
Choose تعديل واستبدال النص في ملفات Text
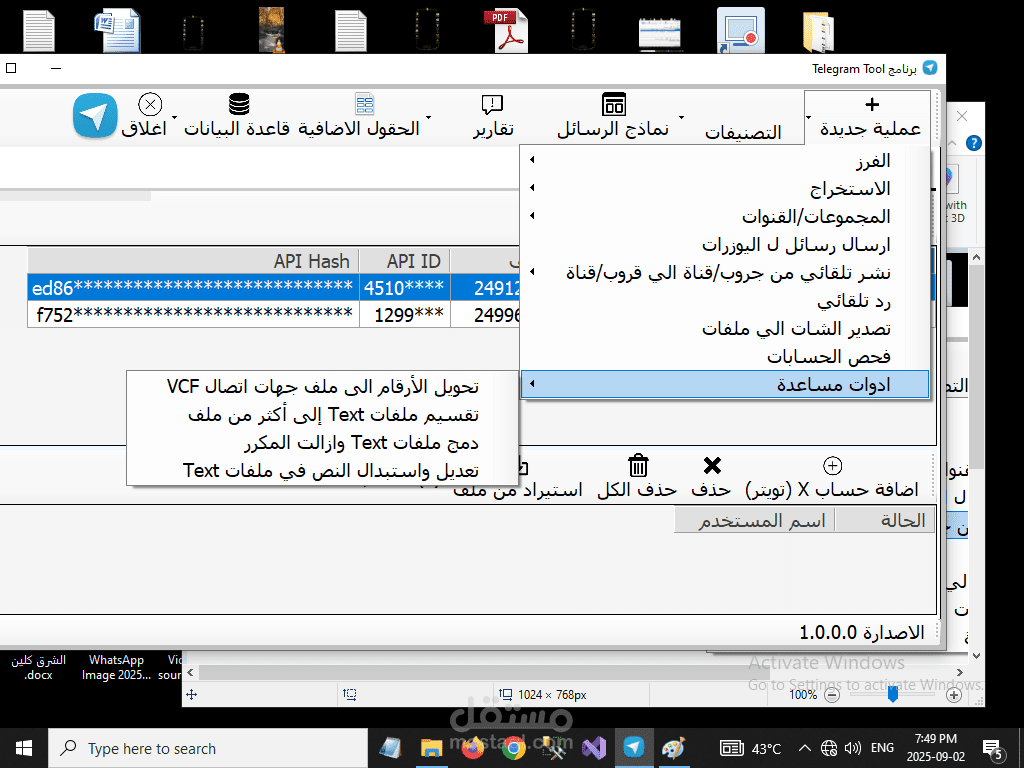pyautogui.click(x=323, y=470)
